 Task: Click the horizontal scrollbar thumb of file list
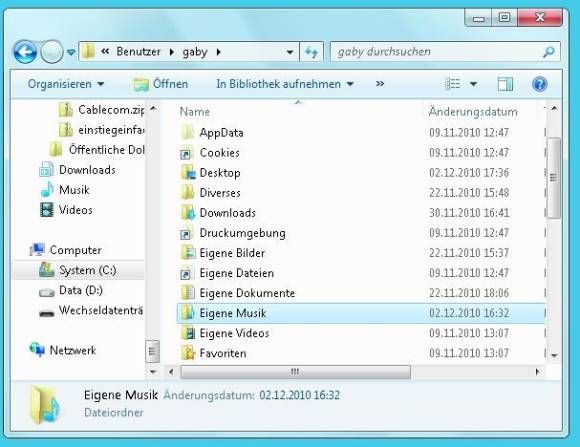point(295,372)
